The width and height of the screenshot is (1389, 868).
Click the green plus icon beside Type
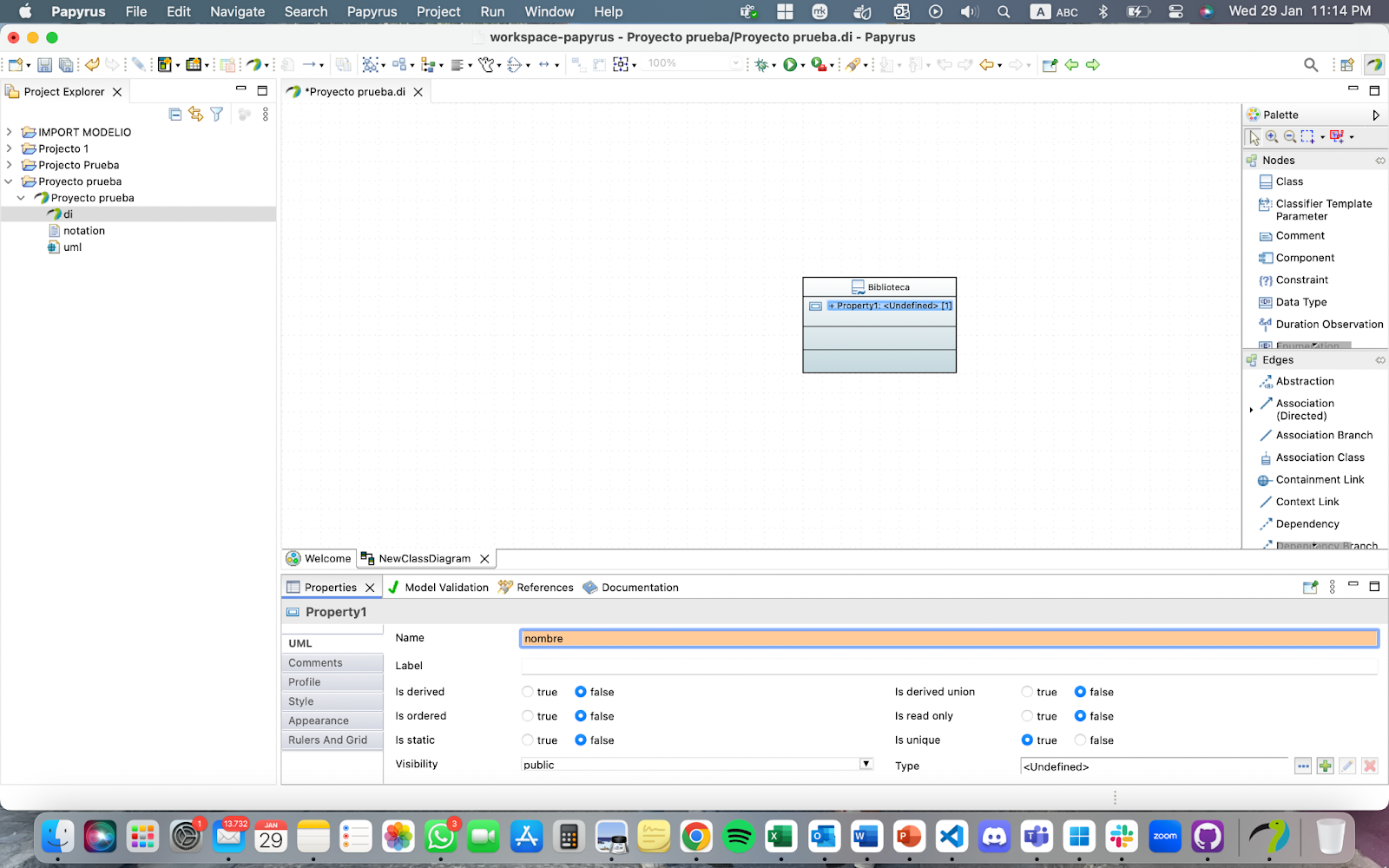click(x=1325, y=766)
